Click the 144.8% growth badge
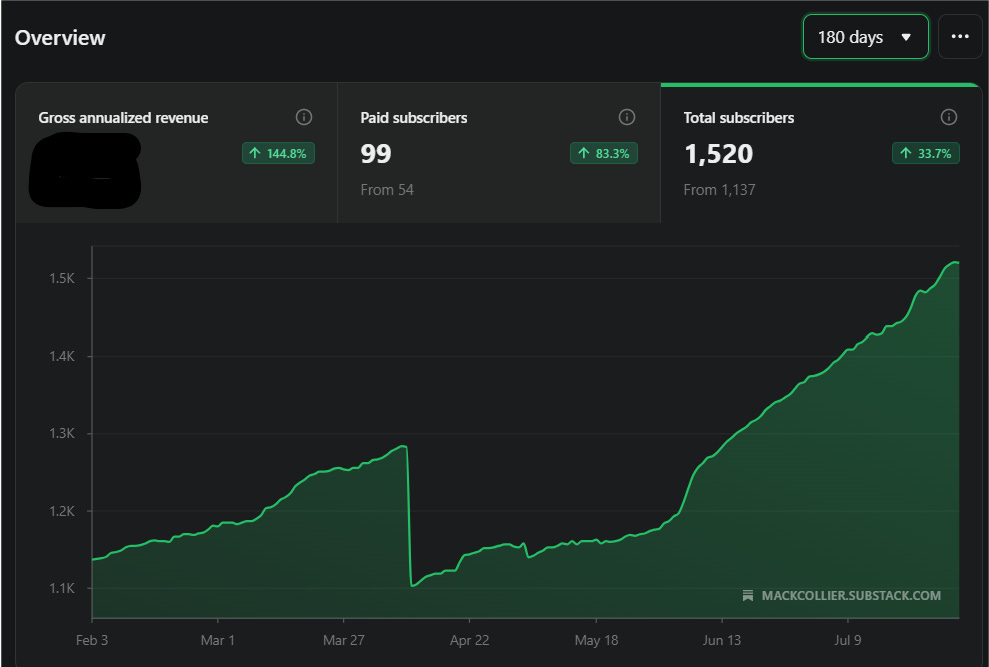Viewport: 989px width, 667px height. tap(278, 153)
